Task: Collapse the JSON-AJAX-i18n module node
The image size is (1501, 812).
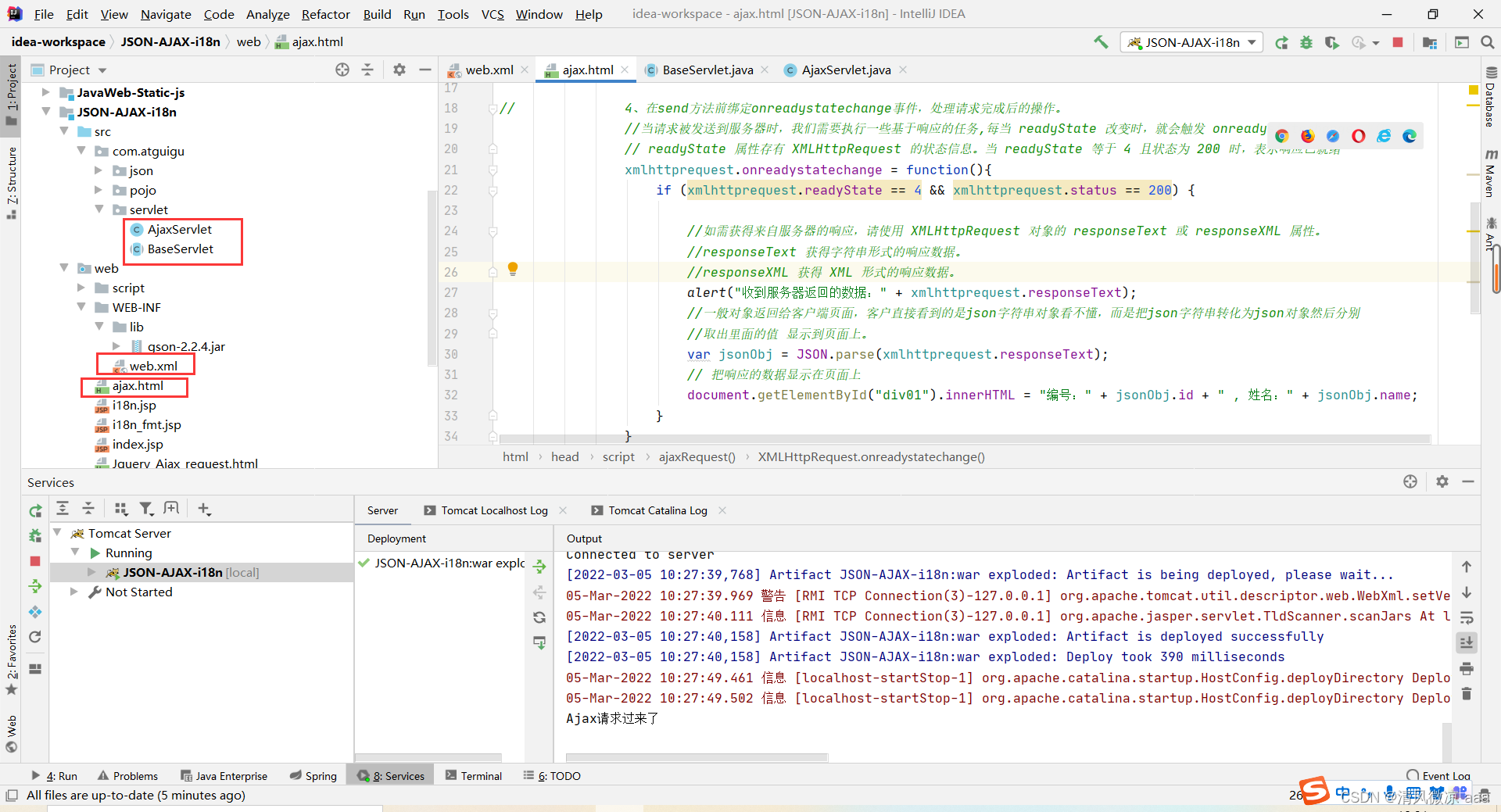Action: tap(46, 112)
